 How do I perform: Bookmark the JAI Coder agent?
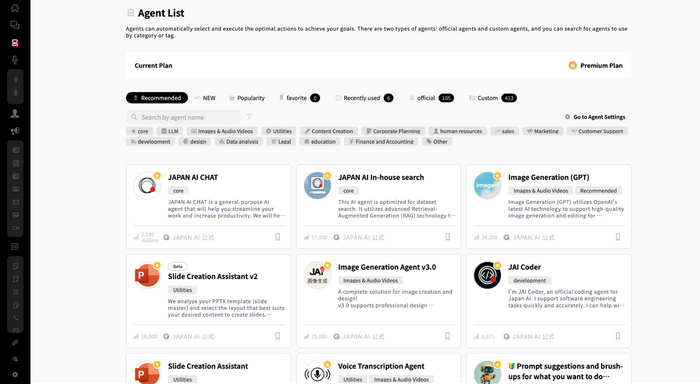click(618, 336)
